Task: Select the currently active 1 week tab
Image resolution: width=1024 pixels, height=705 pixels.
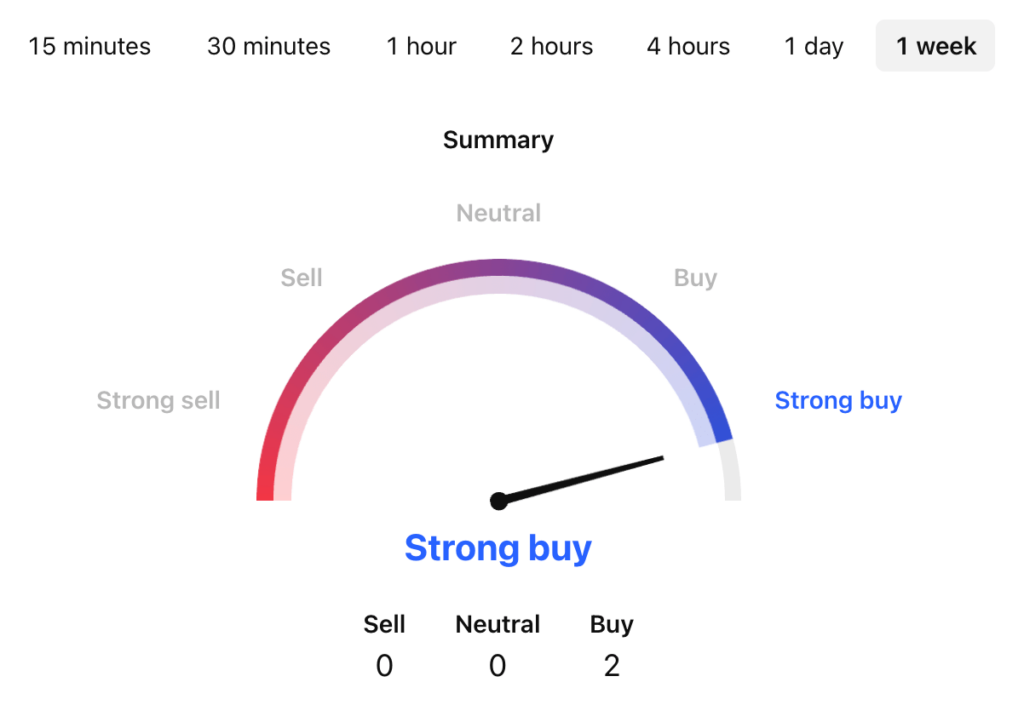Action: tap(934, 45)
